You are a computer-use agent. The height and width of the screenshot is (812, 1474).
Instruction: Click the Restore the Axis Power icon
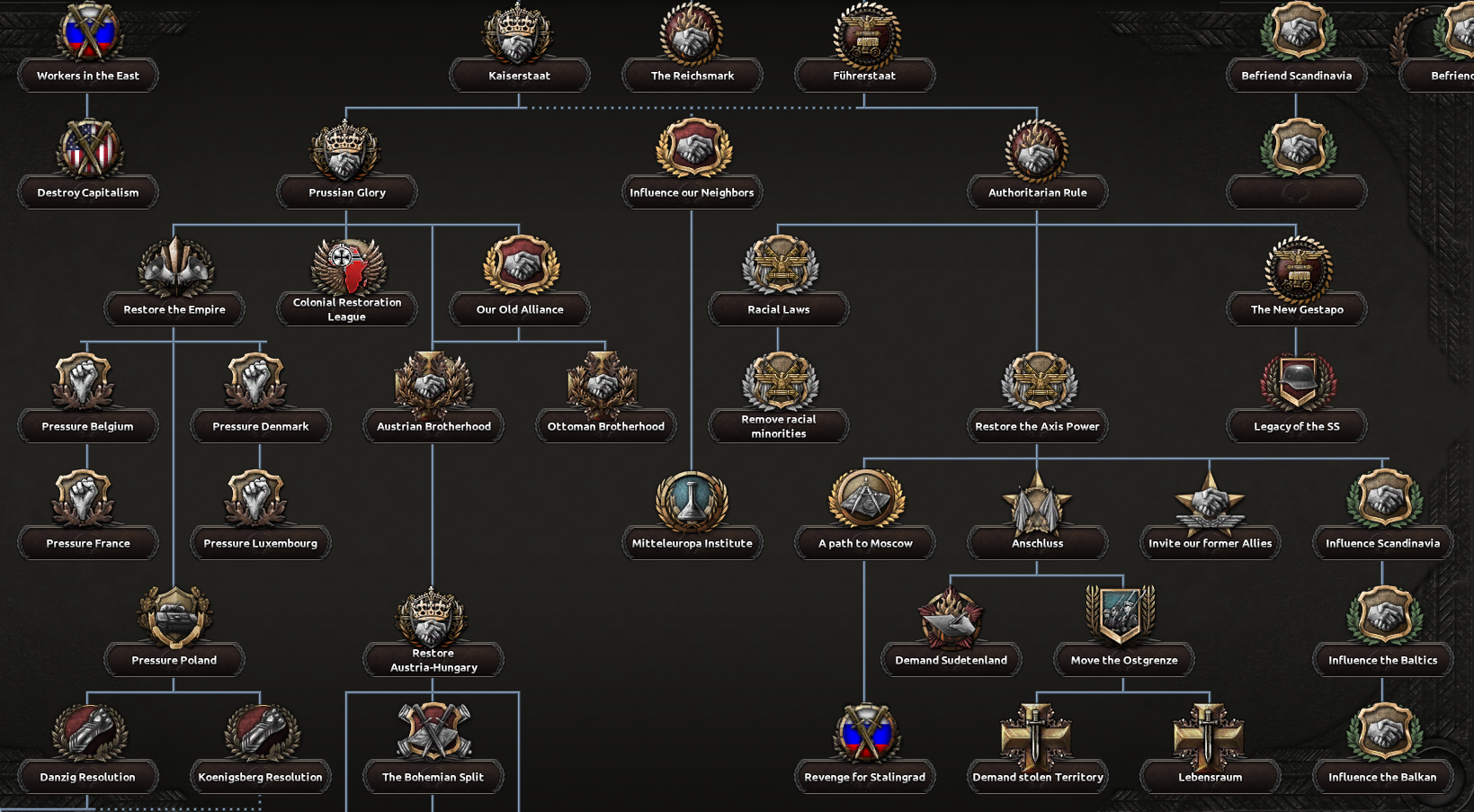[1037, 383]
